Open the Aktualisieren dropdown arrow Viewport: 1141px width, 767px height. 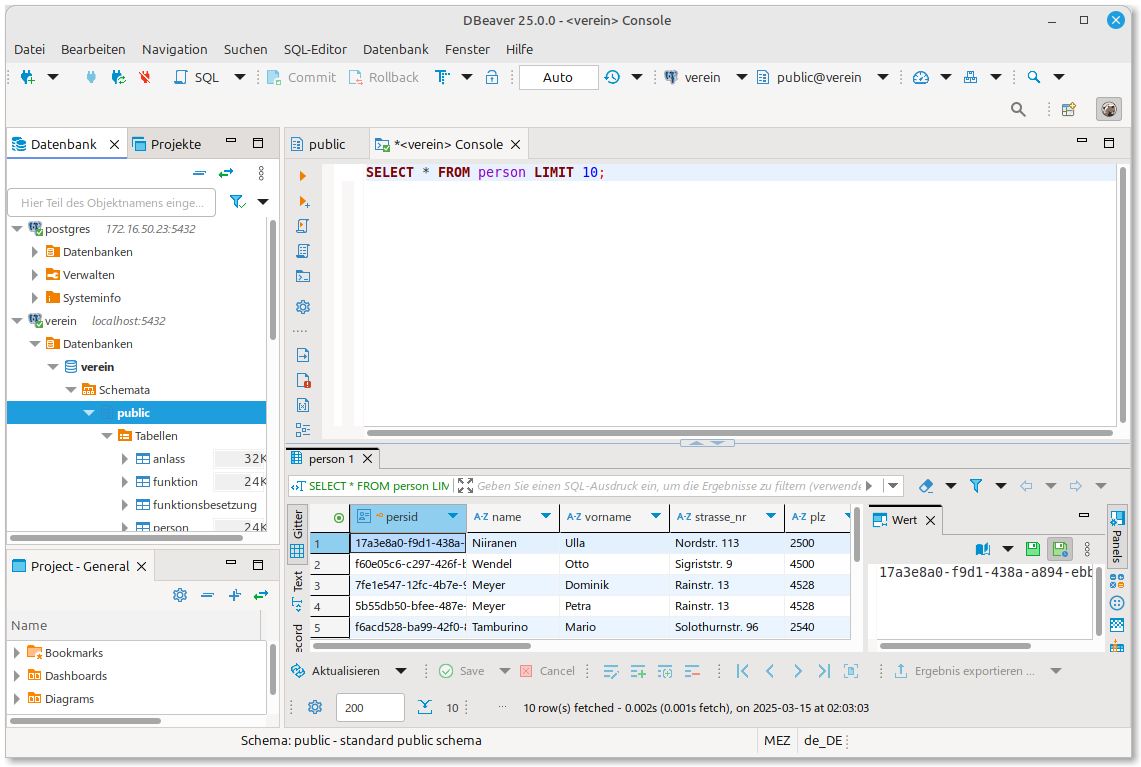tap(403, 670)
